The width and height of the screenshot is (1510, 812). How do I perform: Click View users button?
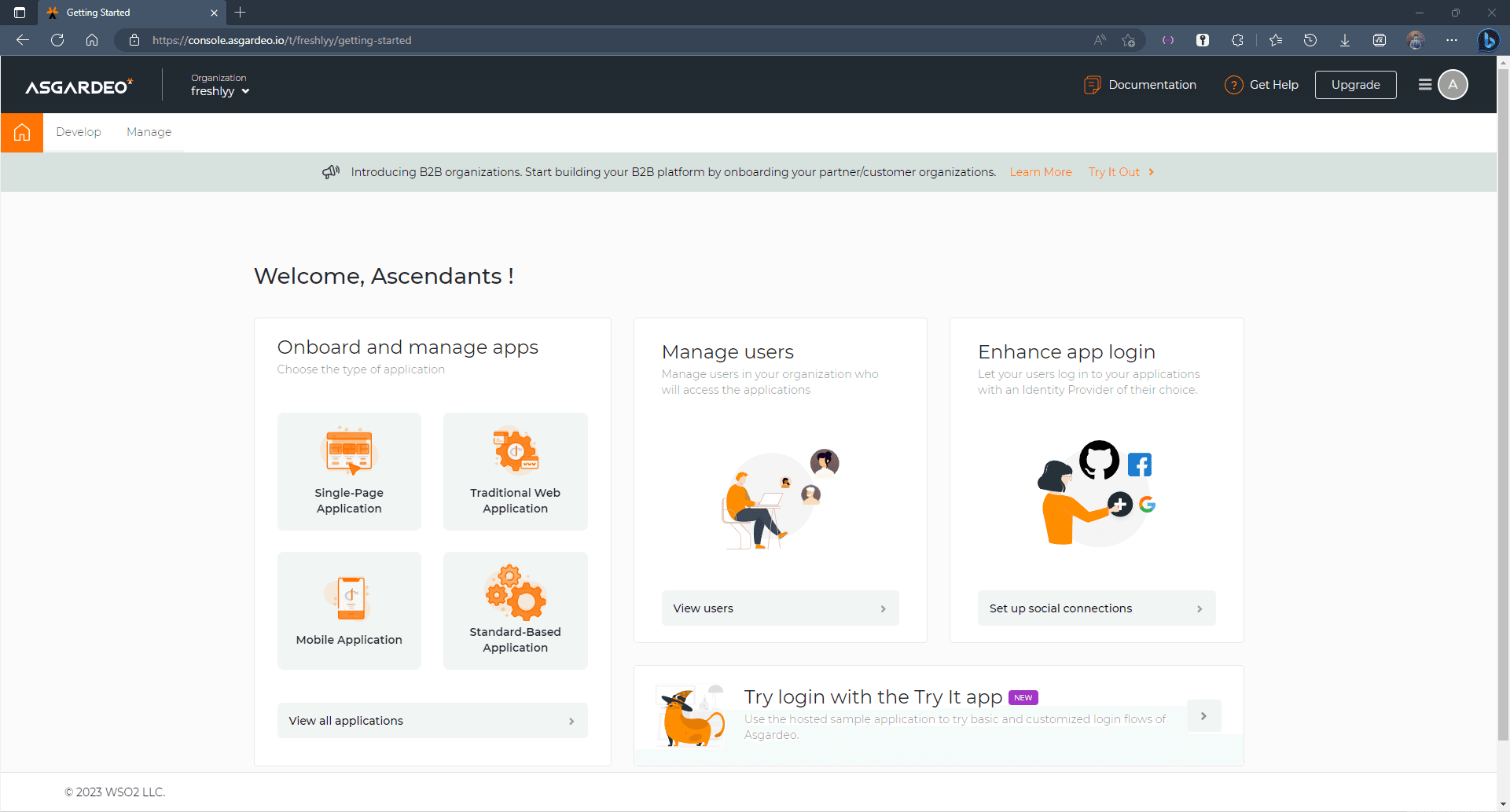[x=780, y=608]
